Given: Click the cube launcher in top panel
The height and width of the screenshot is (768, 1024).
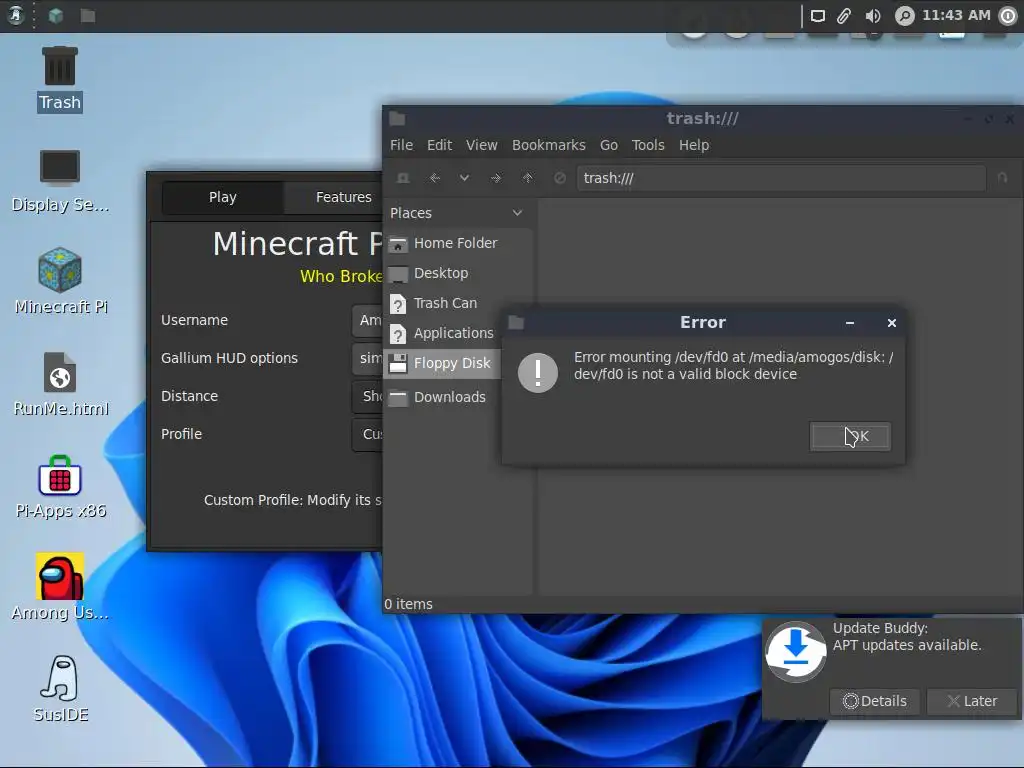Looking at the screenshot, I should coord(56,15).
